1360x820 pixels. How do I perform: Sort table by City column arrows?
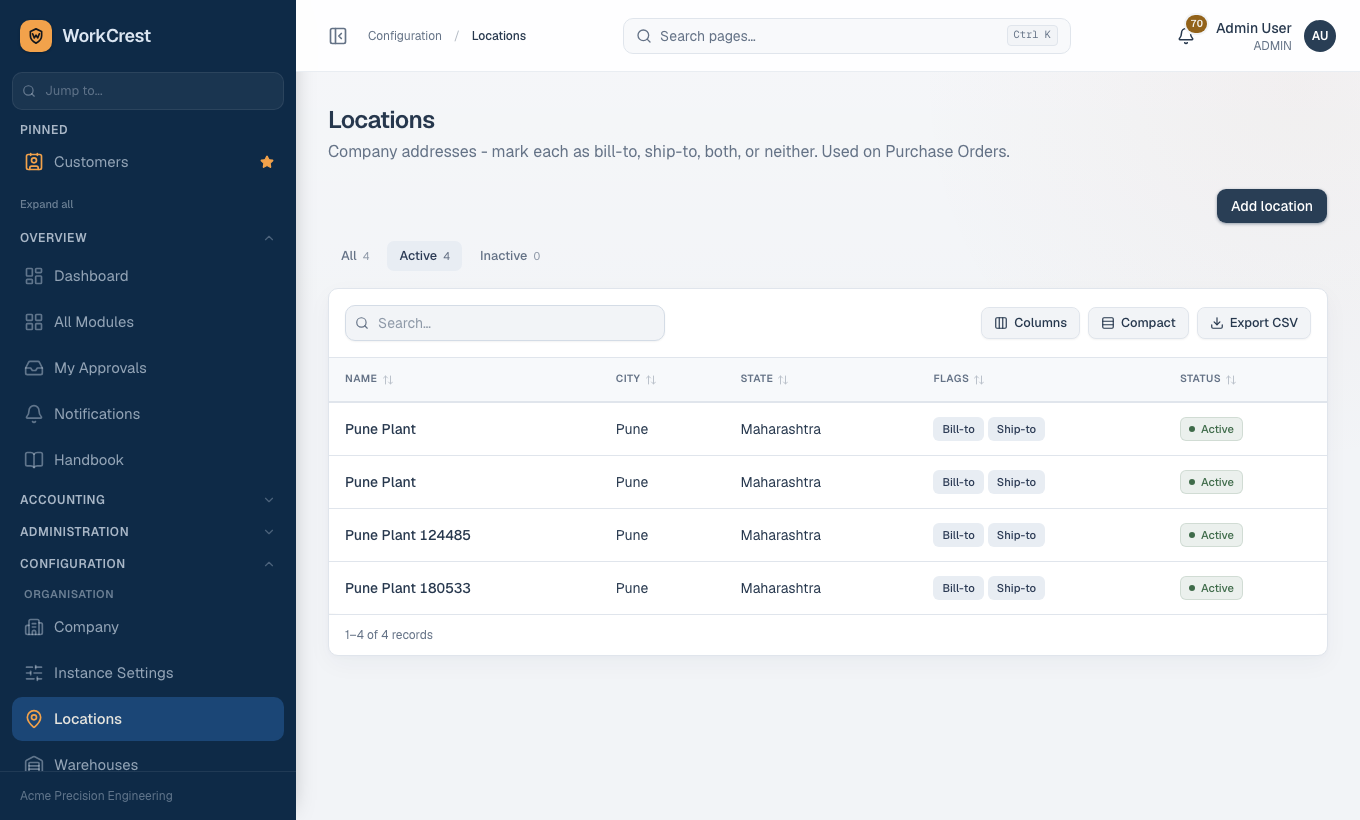coord(651,380)
